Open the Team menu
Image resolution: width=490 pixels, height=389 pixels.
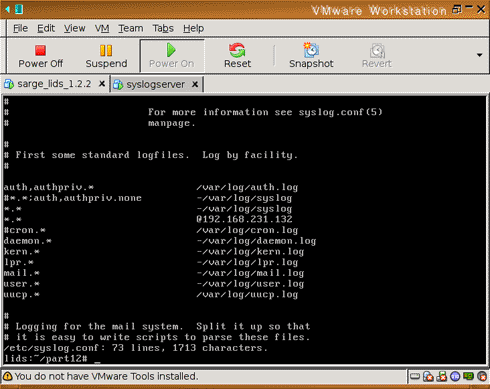[x=131, y=28]
